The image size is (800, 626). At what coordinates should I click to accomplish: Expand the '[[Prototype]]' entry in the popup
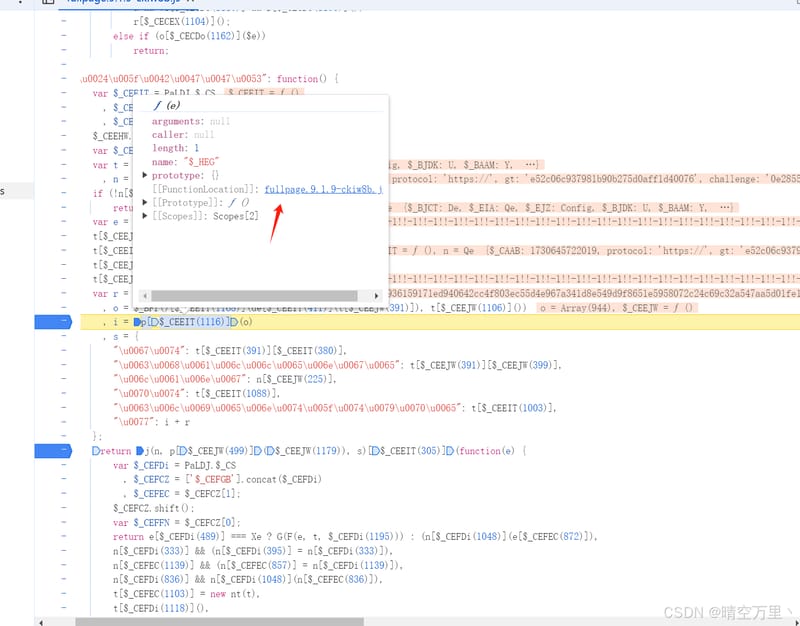pos(145,203)
